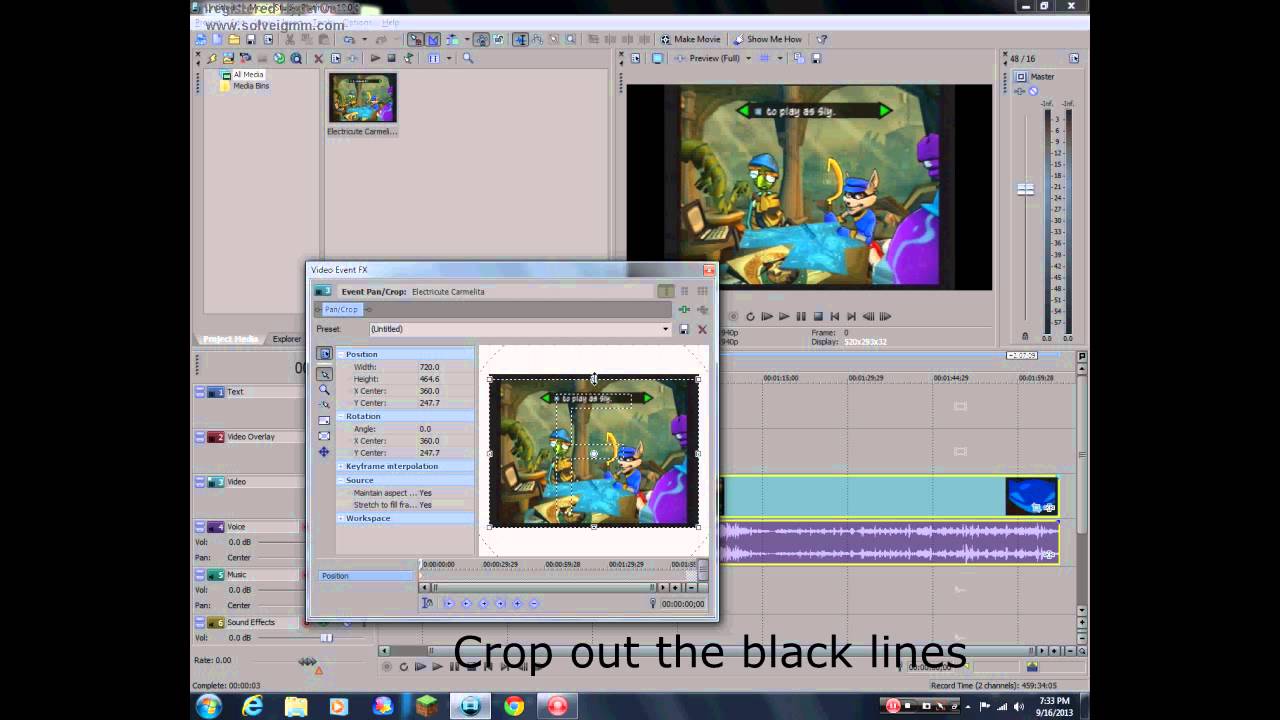Adjust the Sound Effects volume slider
The height and width of the screenshot is (720, 1280).
326,637
